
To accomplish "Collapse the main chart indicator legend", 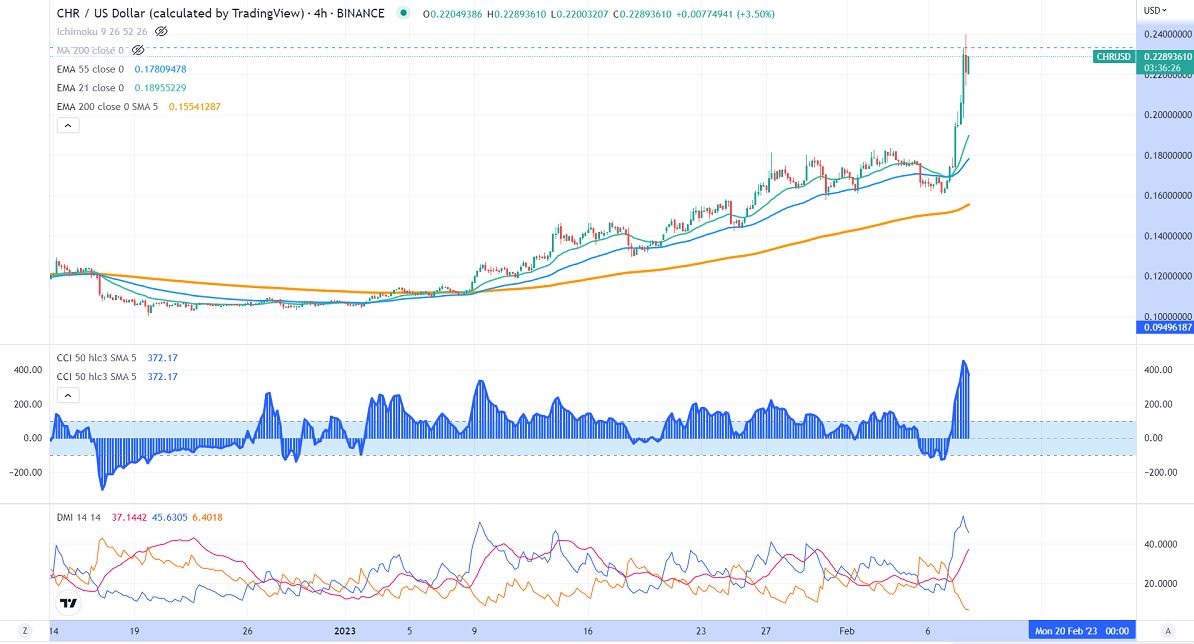I will (67, 126).
